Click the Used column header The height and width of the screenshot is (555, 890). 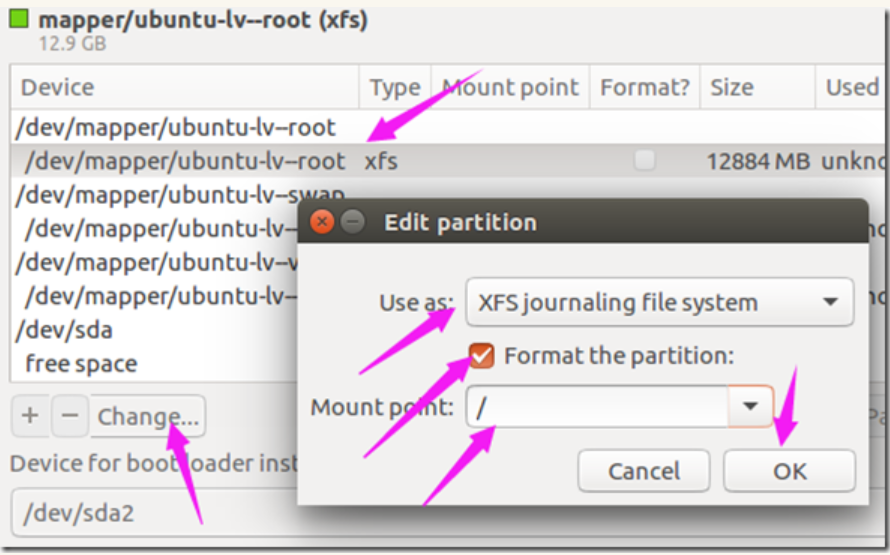(x=851, y=87)
